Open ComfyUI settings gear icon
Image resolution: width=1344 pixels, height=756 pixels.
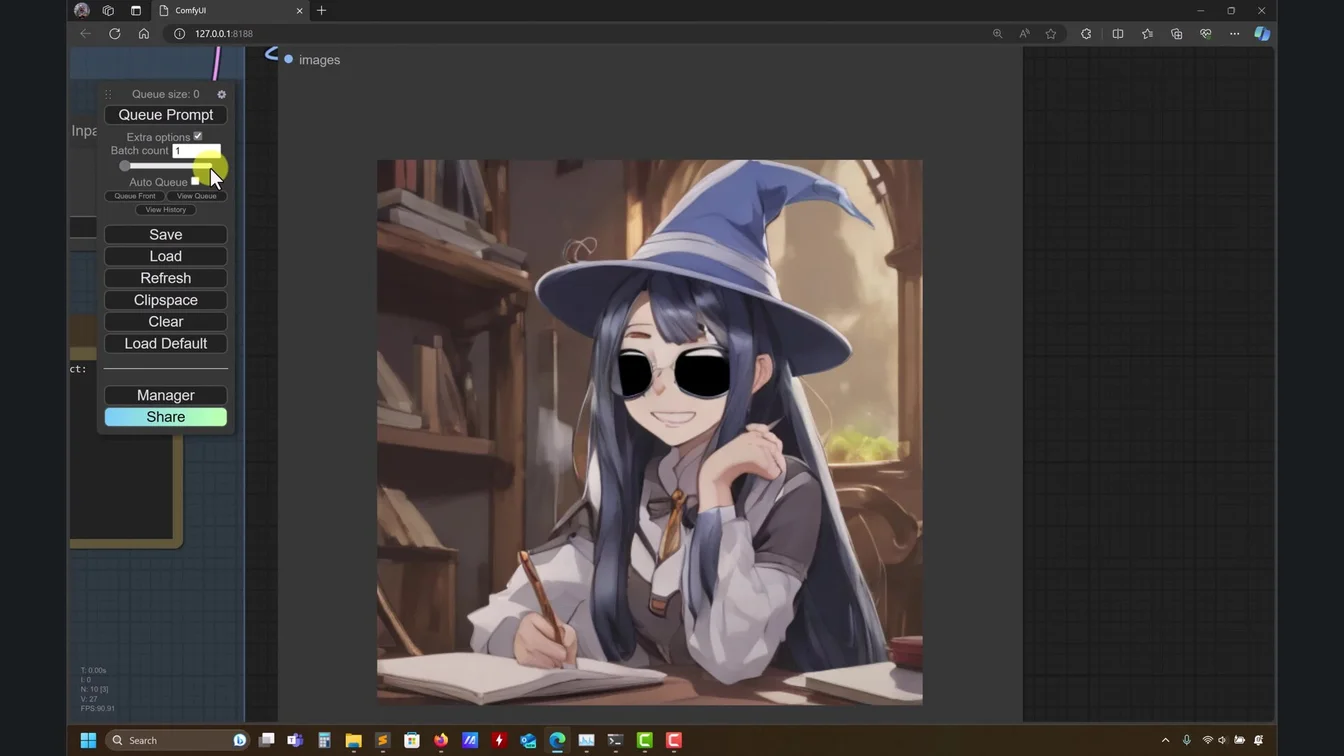click(x=222, y=95)
